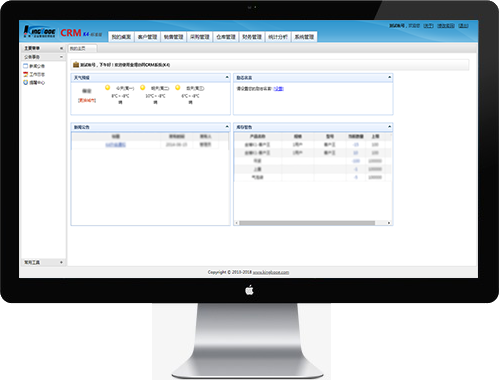Click the 修改密码 link at top right
This screenshot has height=380, width=499.
tap(446, 26)
